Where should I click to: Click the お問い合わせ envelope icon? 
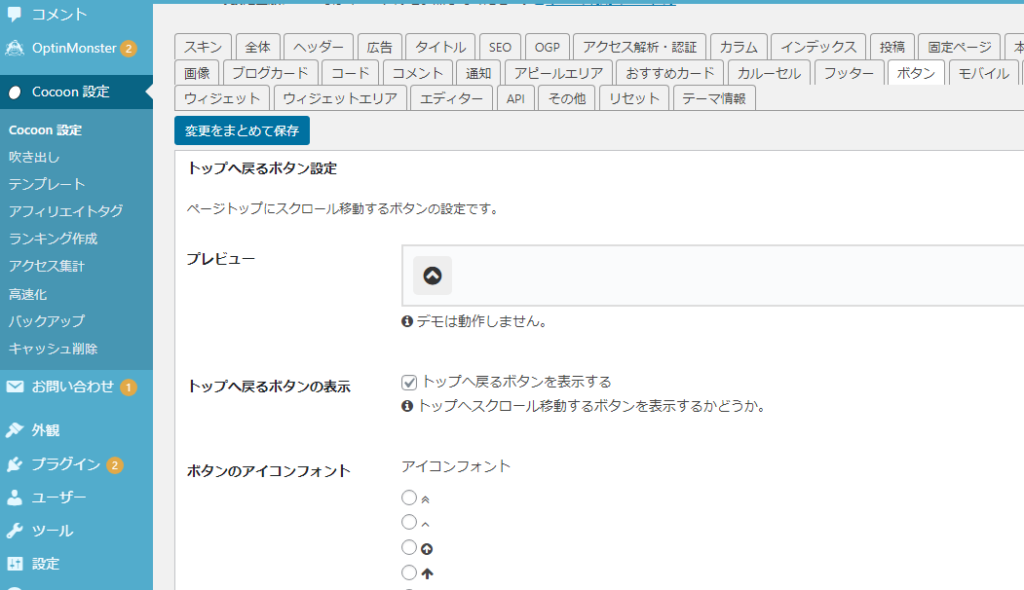pos(14,387)
